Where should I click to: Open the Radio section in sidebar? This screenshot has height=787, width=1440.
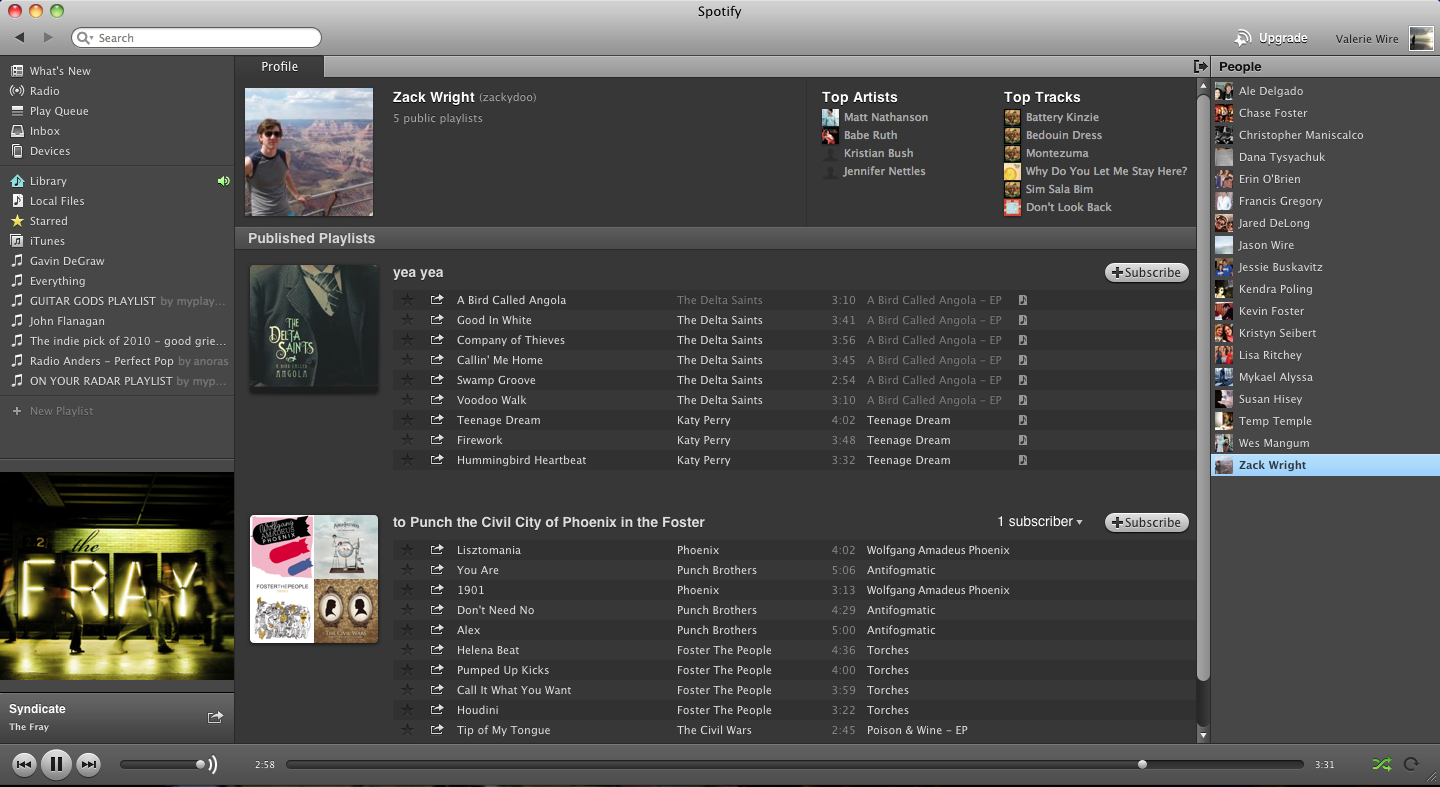coord(44,91)
